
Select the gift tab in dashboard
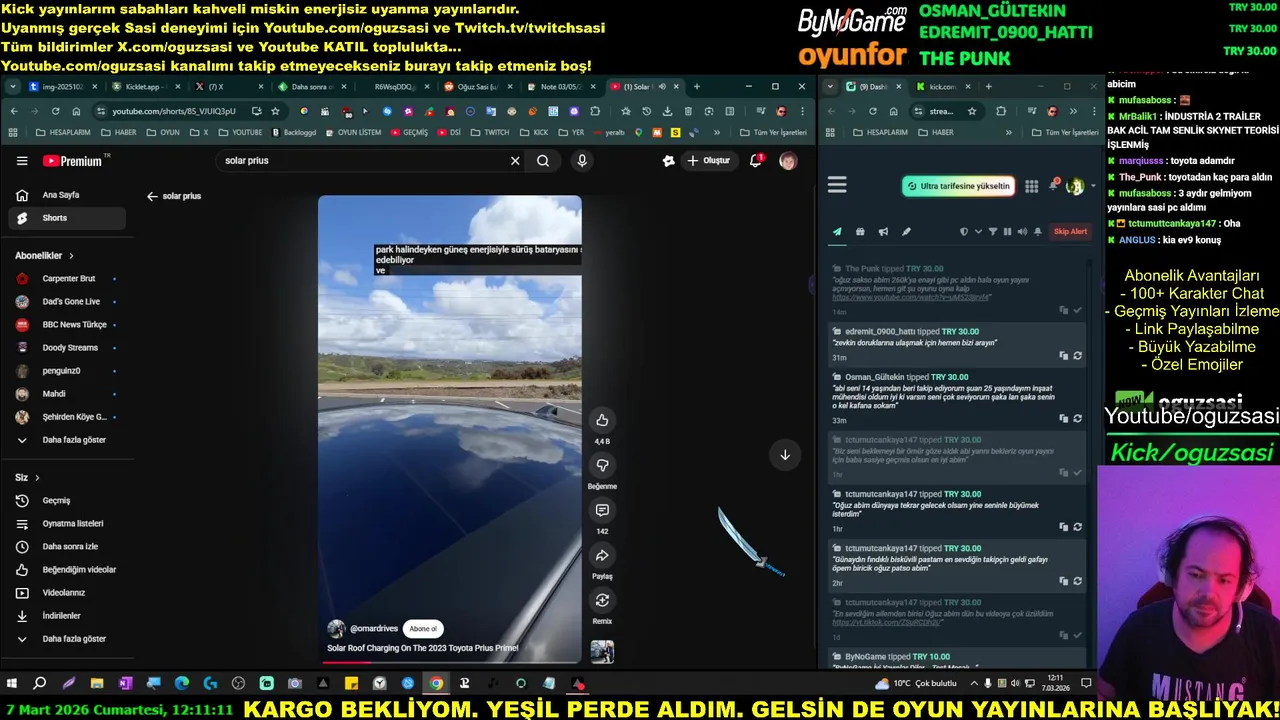point(860,232)
